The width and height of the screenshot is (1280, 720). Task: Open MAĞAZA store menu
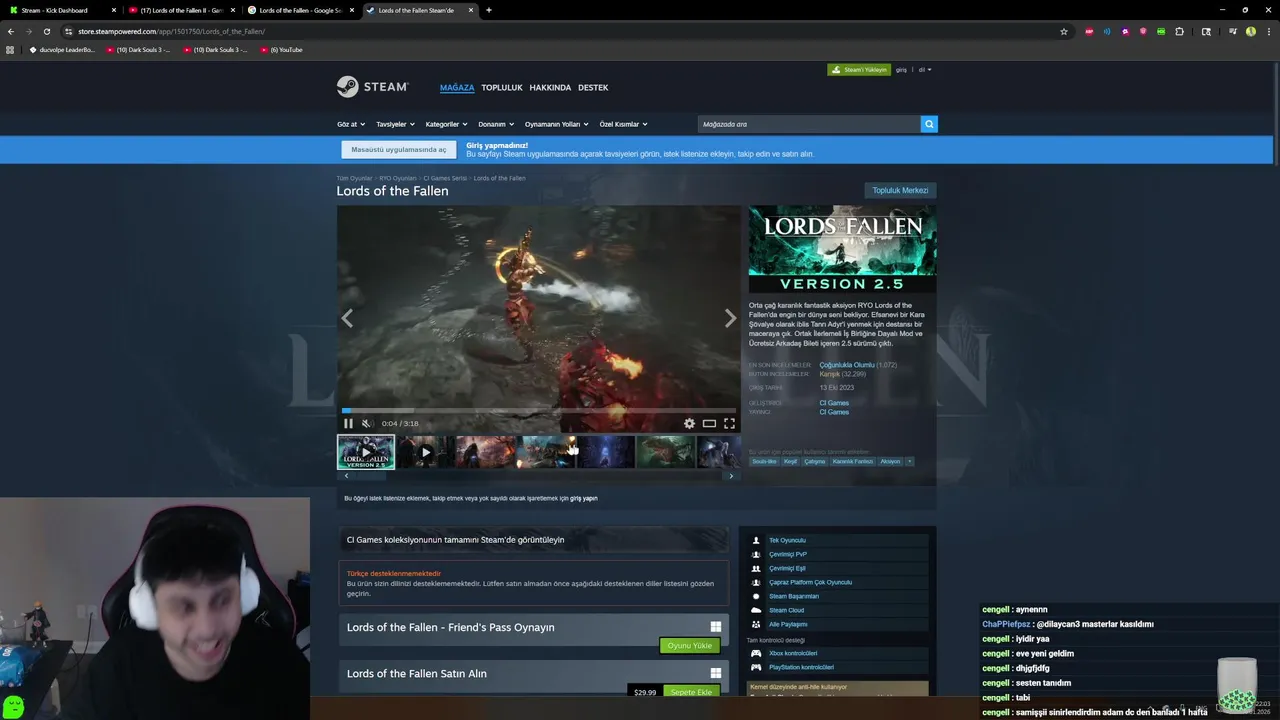457,88
